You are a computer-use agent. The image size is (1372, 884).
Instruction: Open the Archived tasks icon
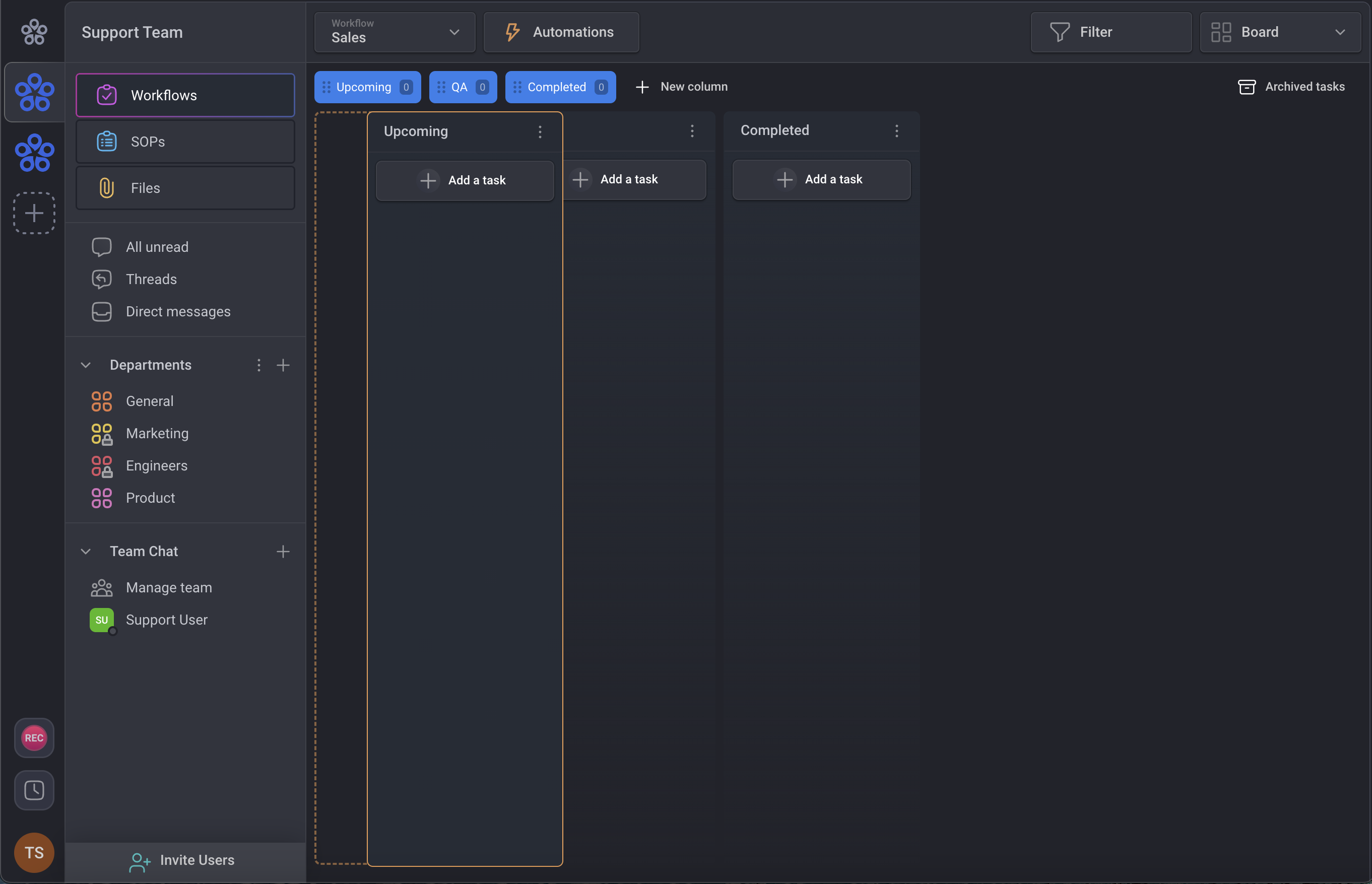[1246, 87]
